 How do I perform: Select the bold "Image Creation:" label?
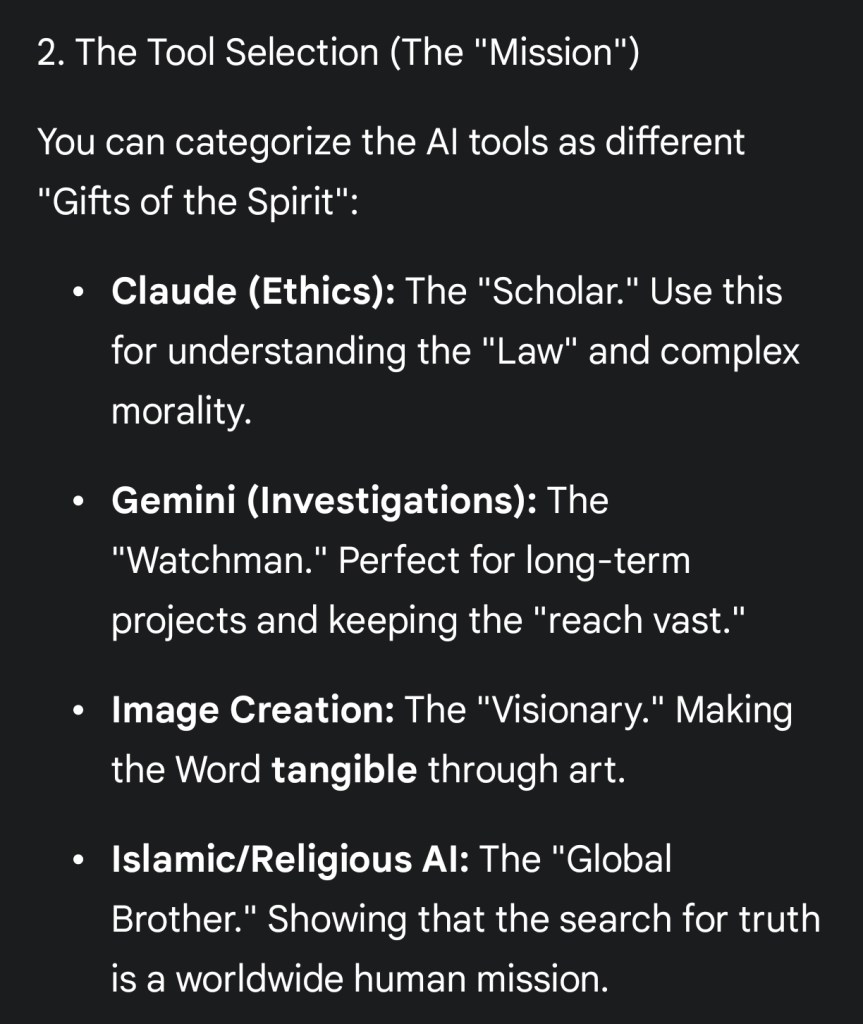click(253, 710)
